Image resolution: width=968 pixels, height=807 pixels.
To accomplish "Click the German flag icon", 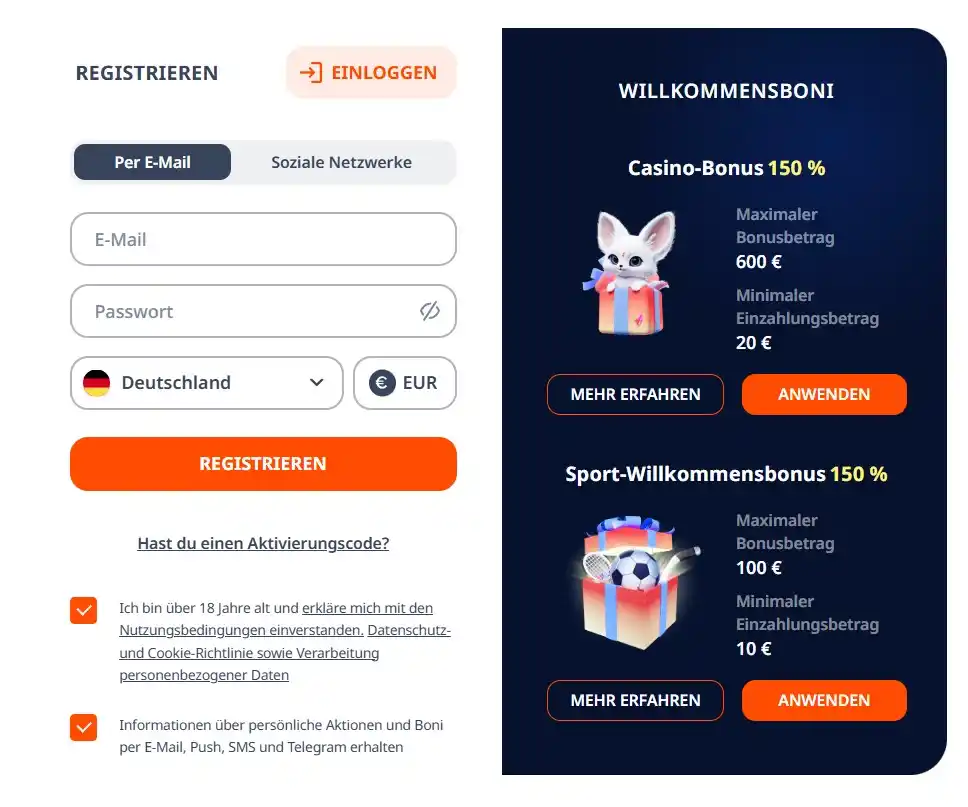I will point(97,382).
